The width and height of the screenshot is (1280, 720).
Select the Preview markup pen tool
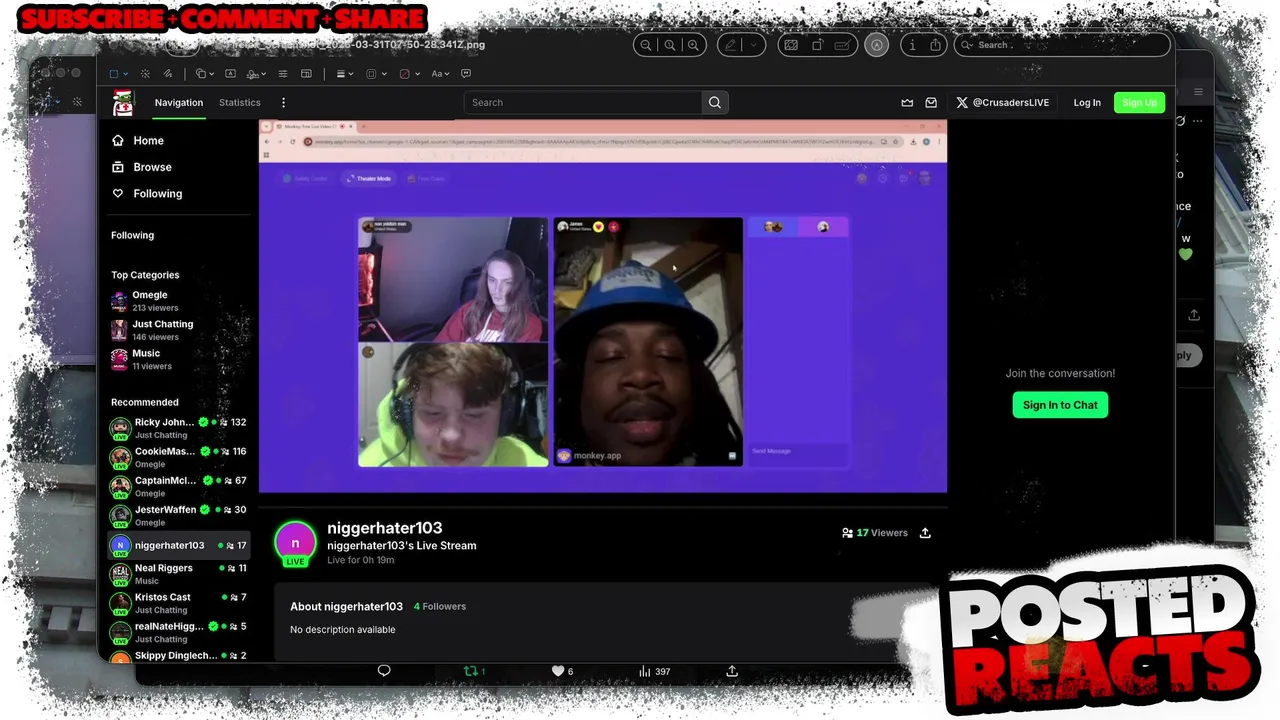[x=731, y=45]
